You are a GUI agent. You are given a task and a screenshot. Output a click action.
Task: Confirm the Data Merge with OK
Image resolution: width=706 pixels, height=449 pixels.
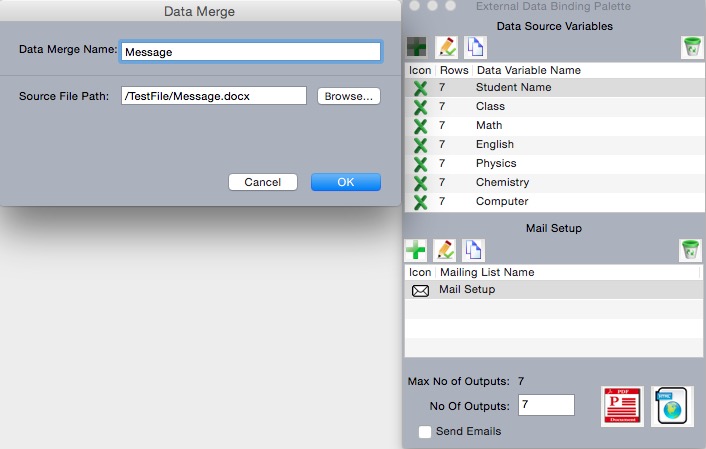tap(346, 182)
